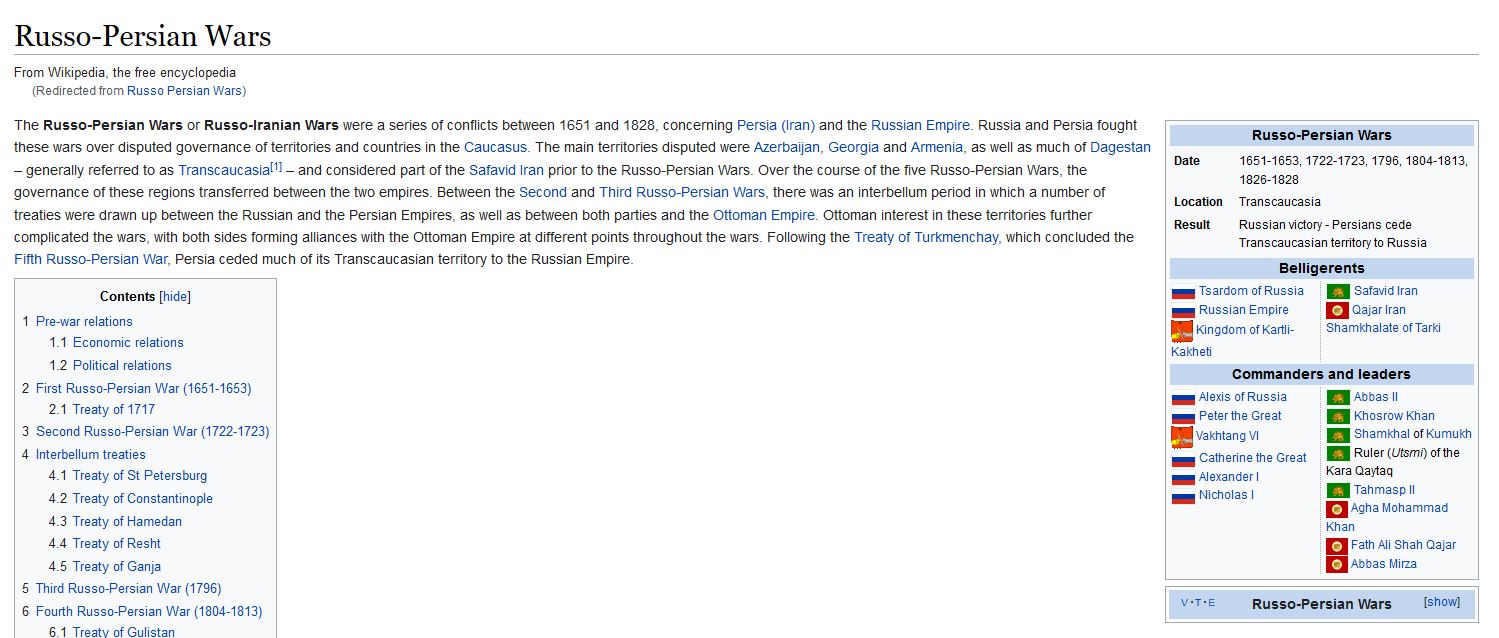Click the flag icon next to Russian Empire in Belligerents

(x=1183, y=311)
